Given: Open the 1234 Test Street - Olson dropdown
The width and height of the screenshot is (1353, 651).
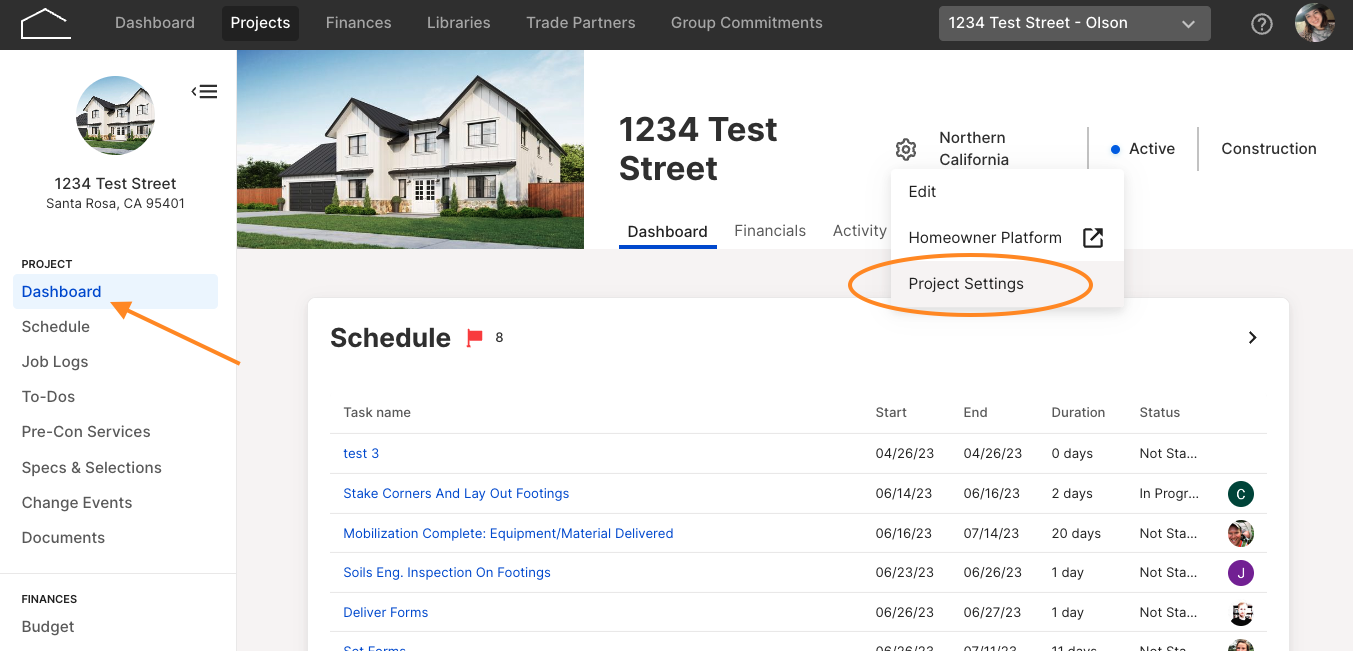Looking at the screenshot, I should (1074, 23).
